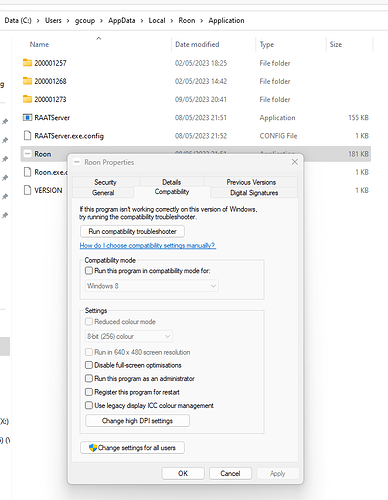Viewport: 388px width, 500px height.
Task: Check Run this program as an administrator
Action: (89, 378)
